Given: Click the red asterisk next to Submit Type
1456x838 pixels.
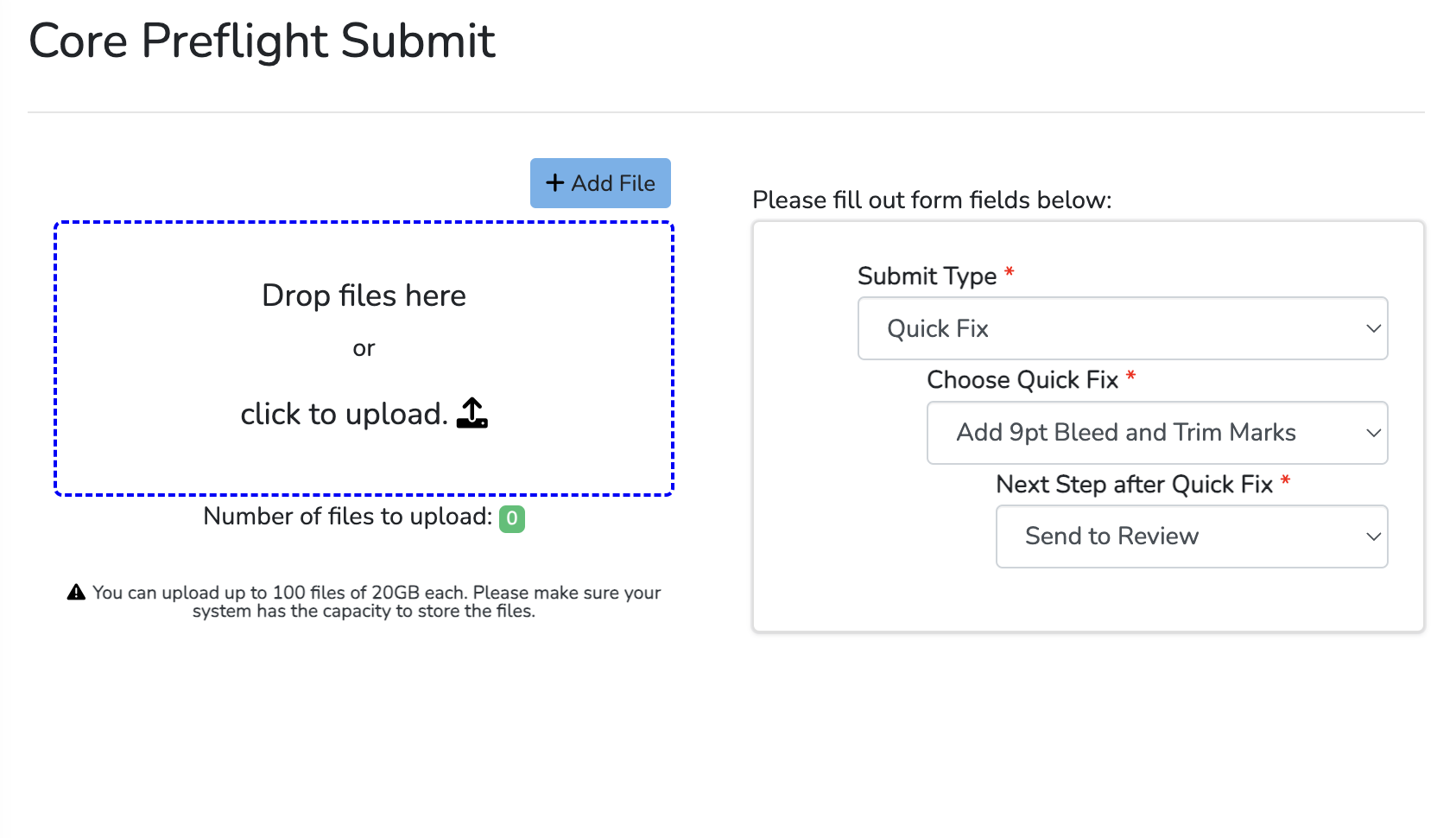Looking at the screenshot, I should point(1009,273).
